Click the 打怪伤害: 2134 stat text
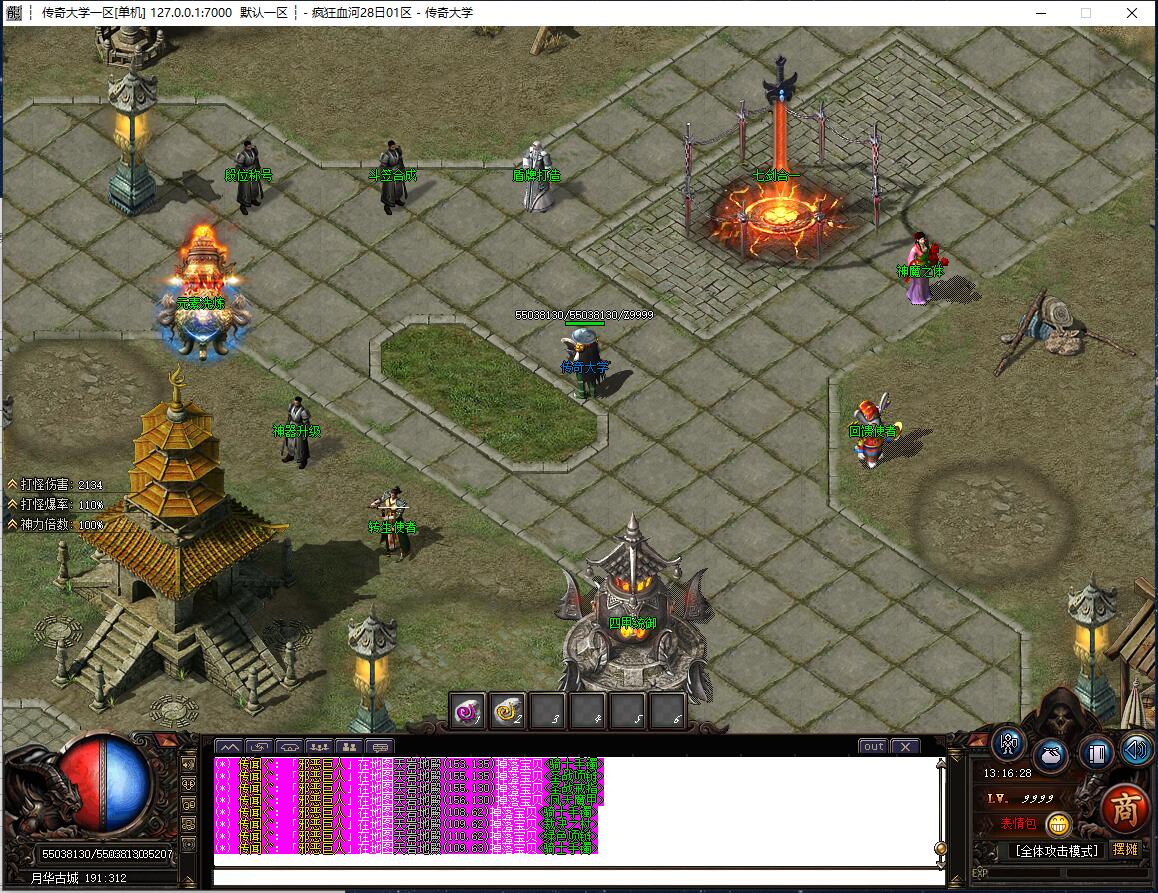The image size is (1158, 893). point(61,485)
